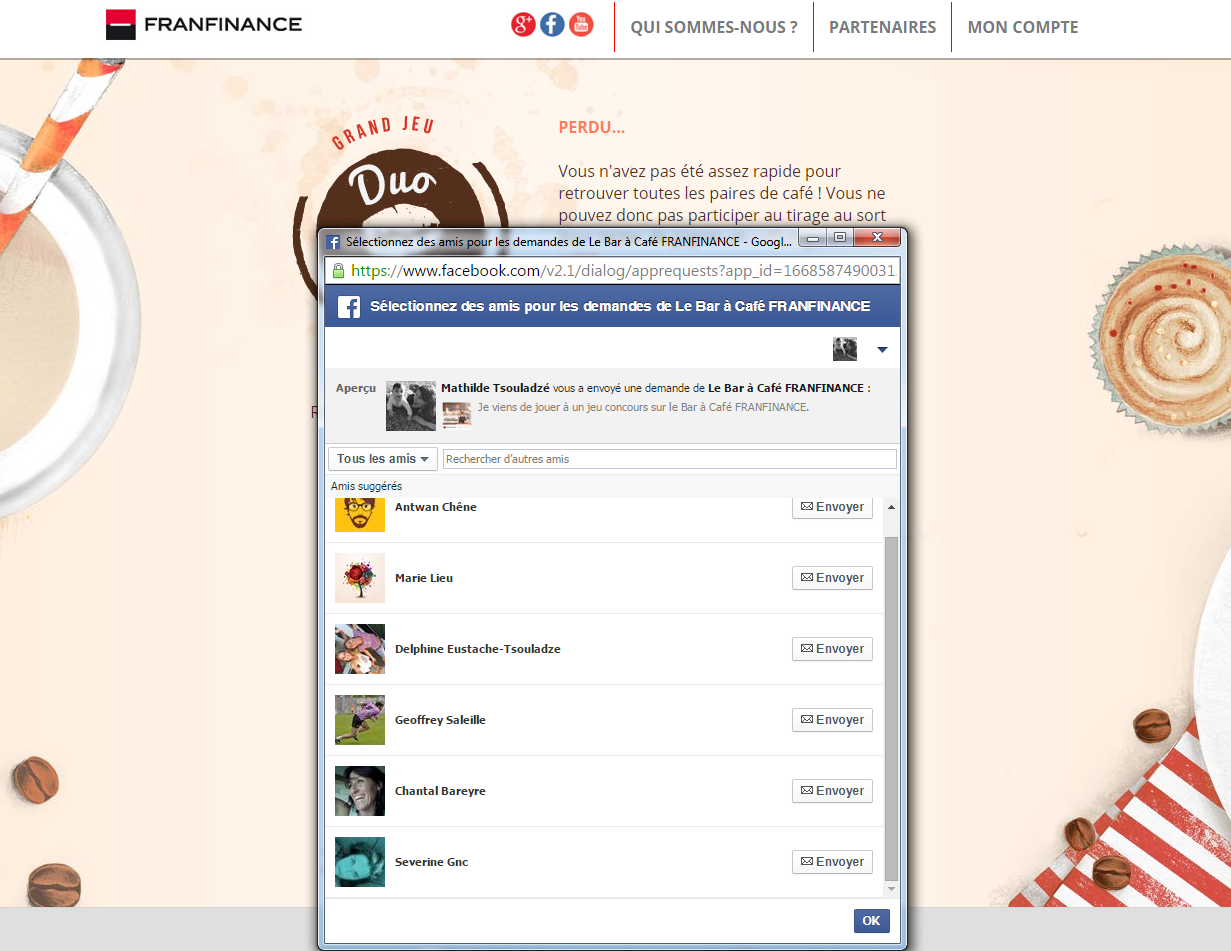Send request to Geoffrey Saleille
The width and height of the screenshot is (1231, 951).
pyautogui.click(x=832, y=720)
